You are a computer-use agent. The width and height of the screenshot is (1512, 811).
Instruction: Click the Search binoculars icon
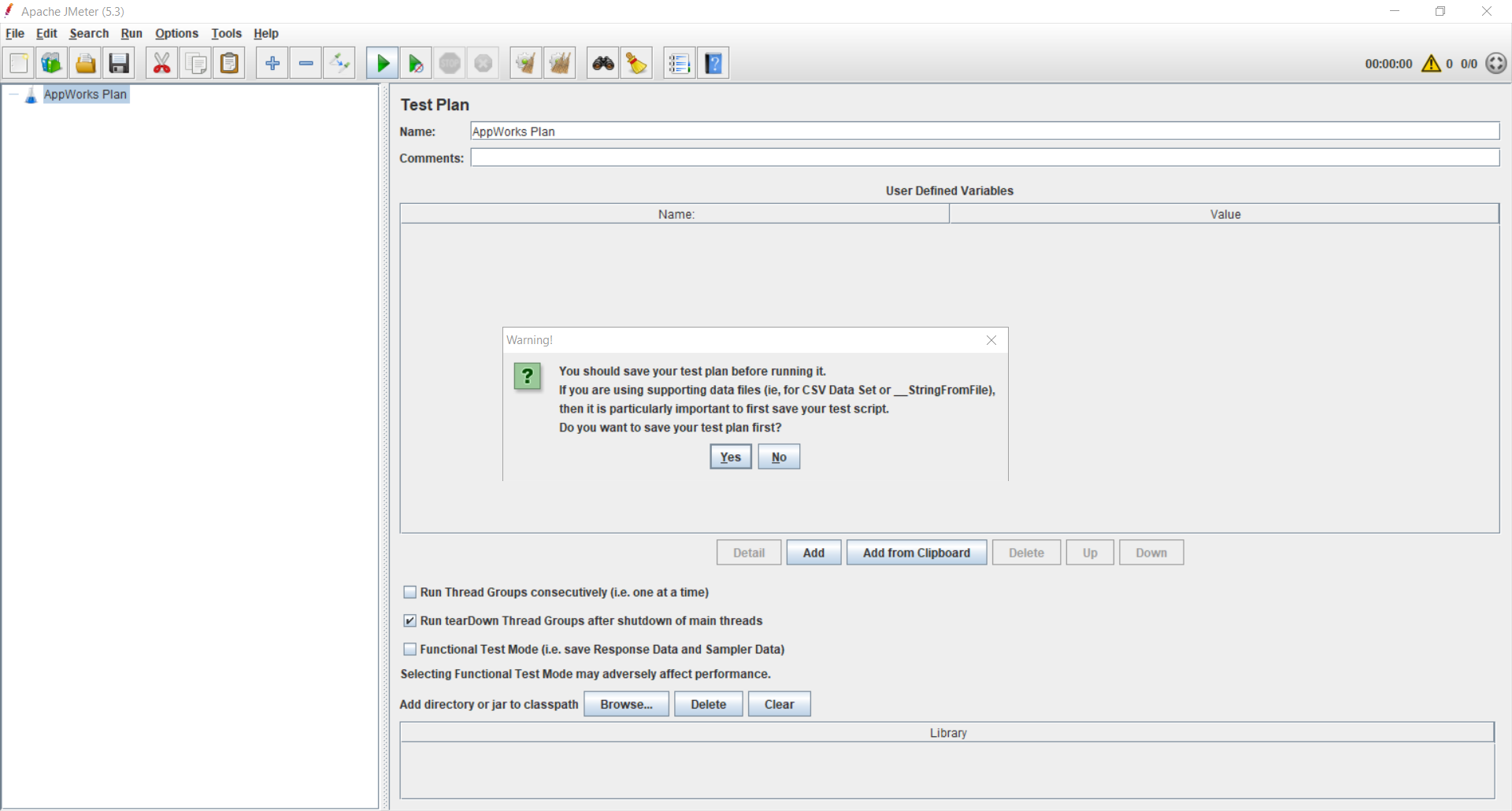click(x=603, y=64)
